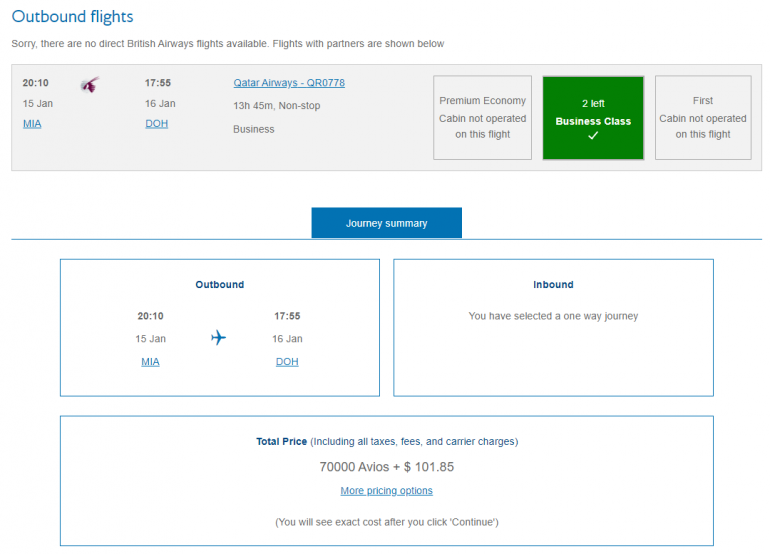Open the Journey summary tab

(x=386, y=223)
